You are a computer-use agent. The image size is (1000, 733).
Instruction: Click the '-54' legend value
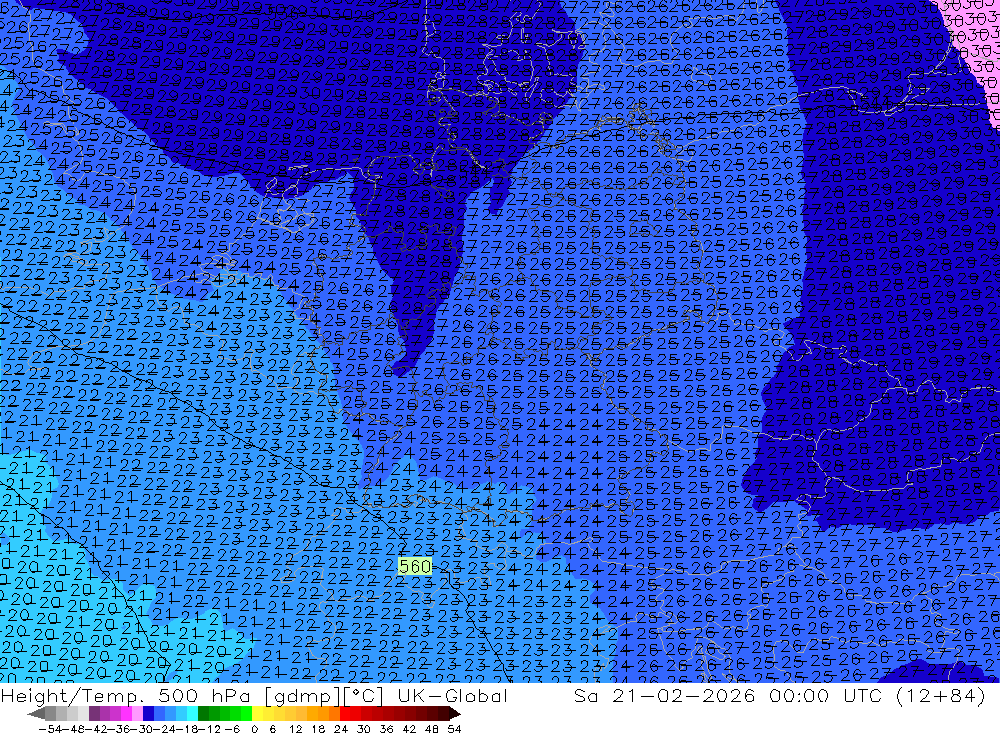click(50, 729)
